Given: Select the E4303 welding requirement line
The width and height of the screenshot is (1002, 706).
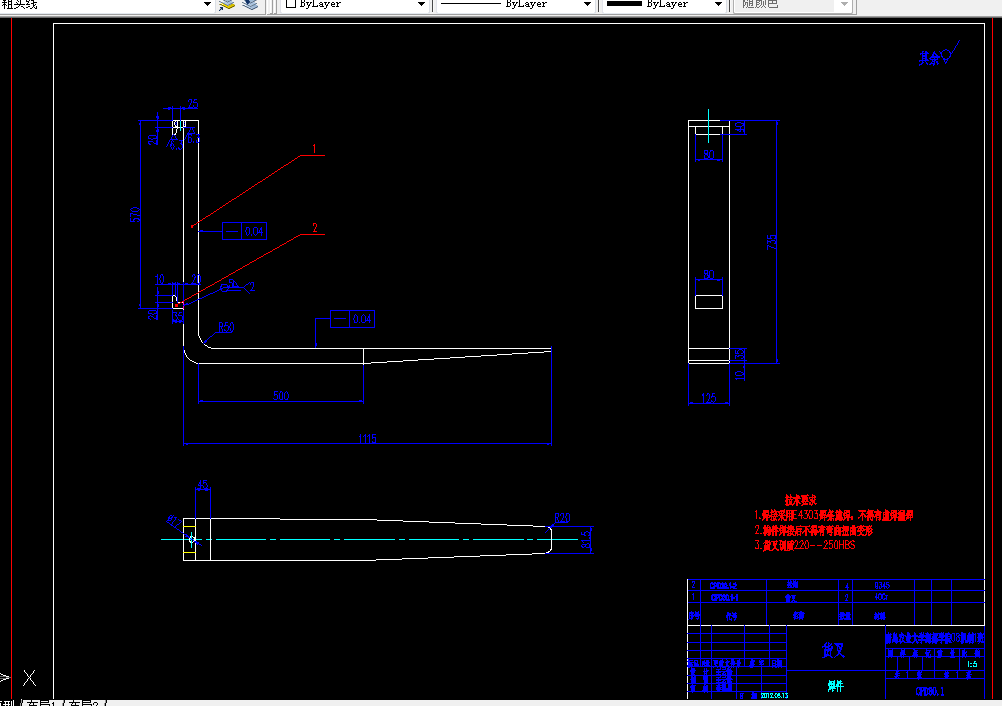Looking at the screenshot, I should tap(834, 515).
